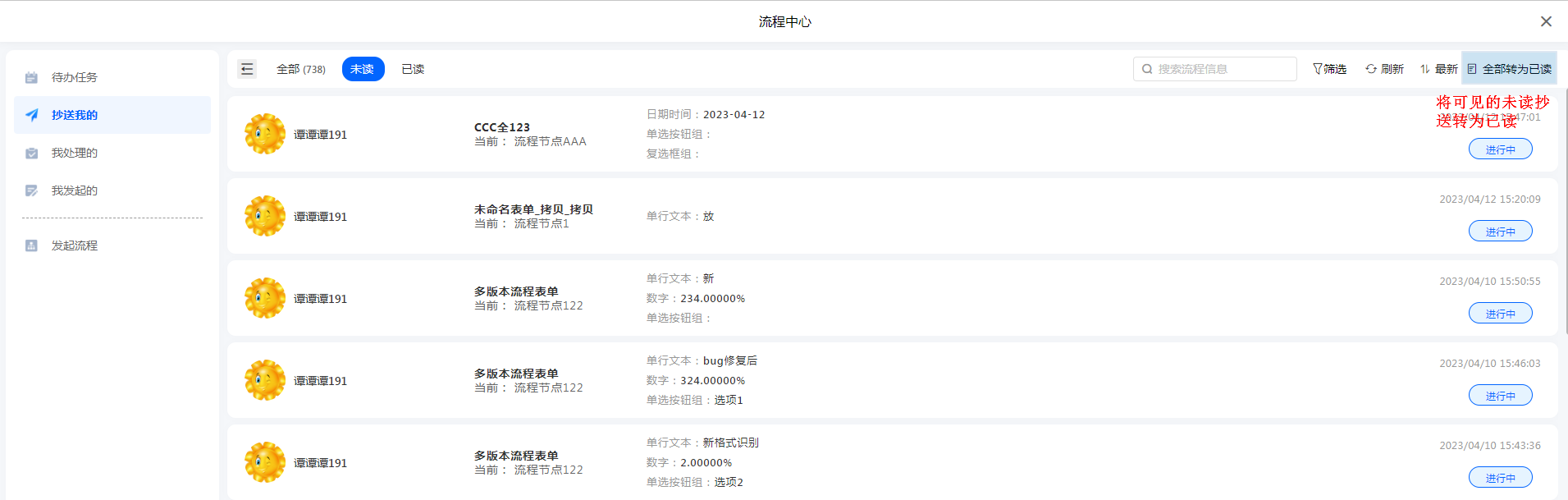Mark all as read with 全部转为已读

[1510, 69]
